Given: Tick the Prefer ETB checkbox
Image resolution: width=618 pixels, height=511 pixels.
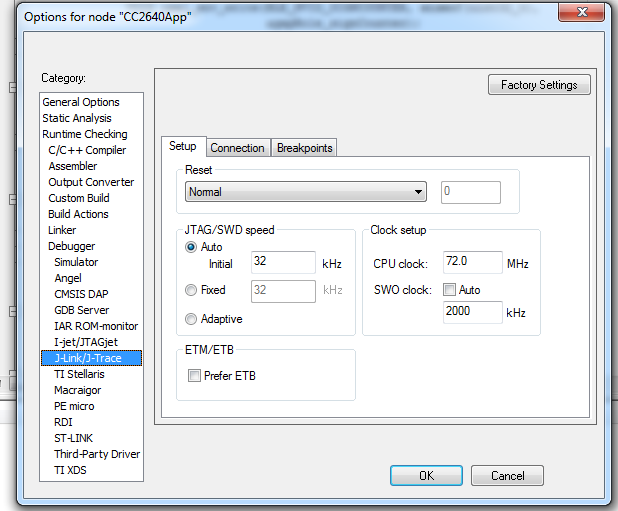Looking at the screenshot, I should (x=194, y=375).
